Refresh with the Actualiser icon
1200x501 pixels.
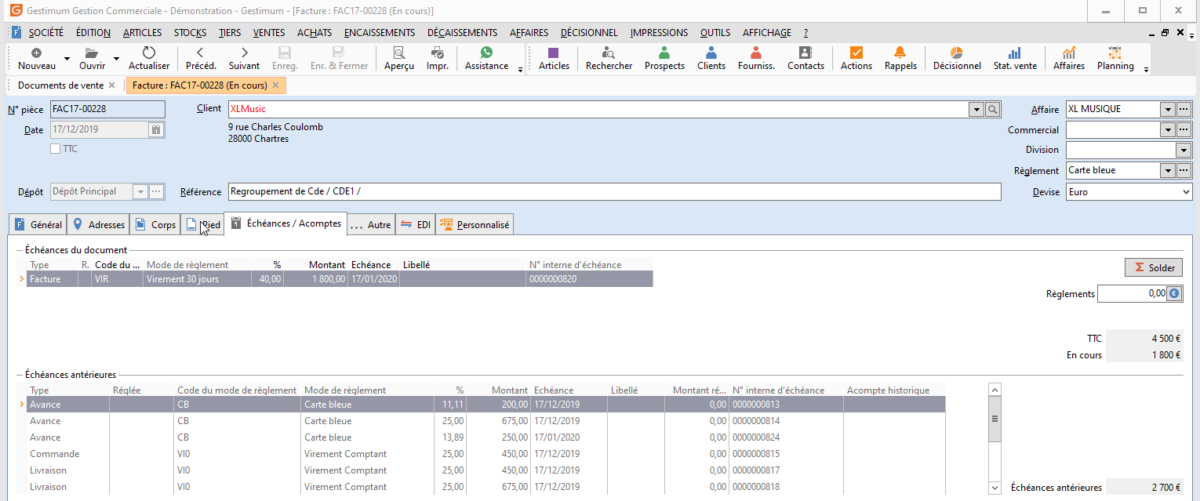tap(149, 52)
